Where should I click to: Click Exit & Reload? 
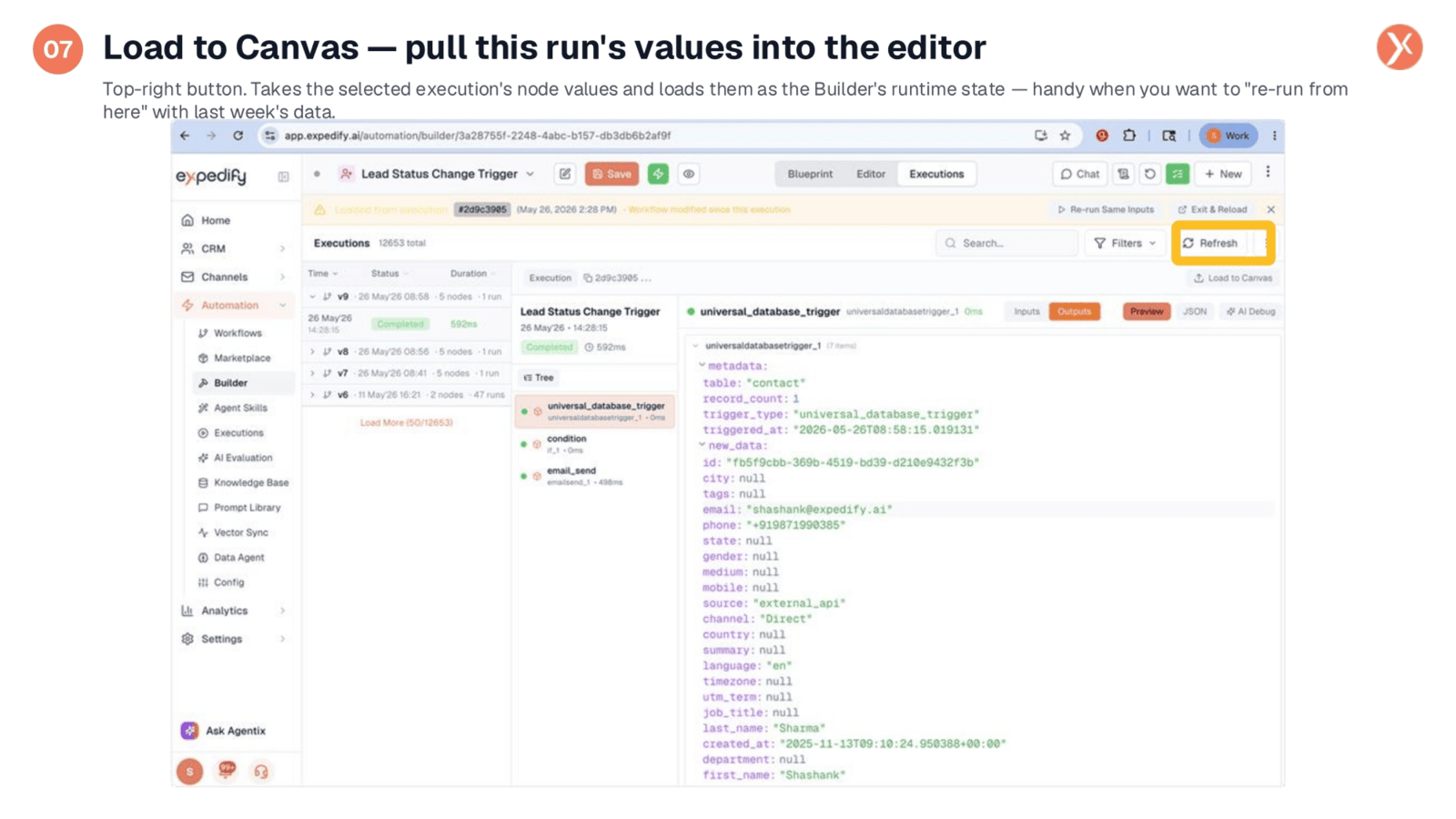coord(1212,209)
